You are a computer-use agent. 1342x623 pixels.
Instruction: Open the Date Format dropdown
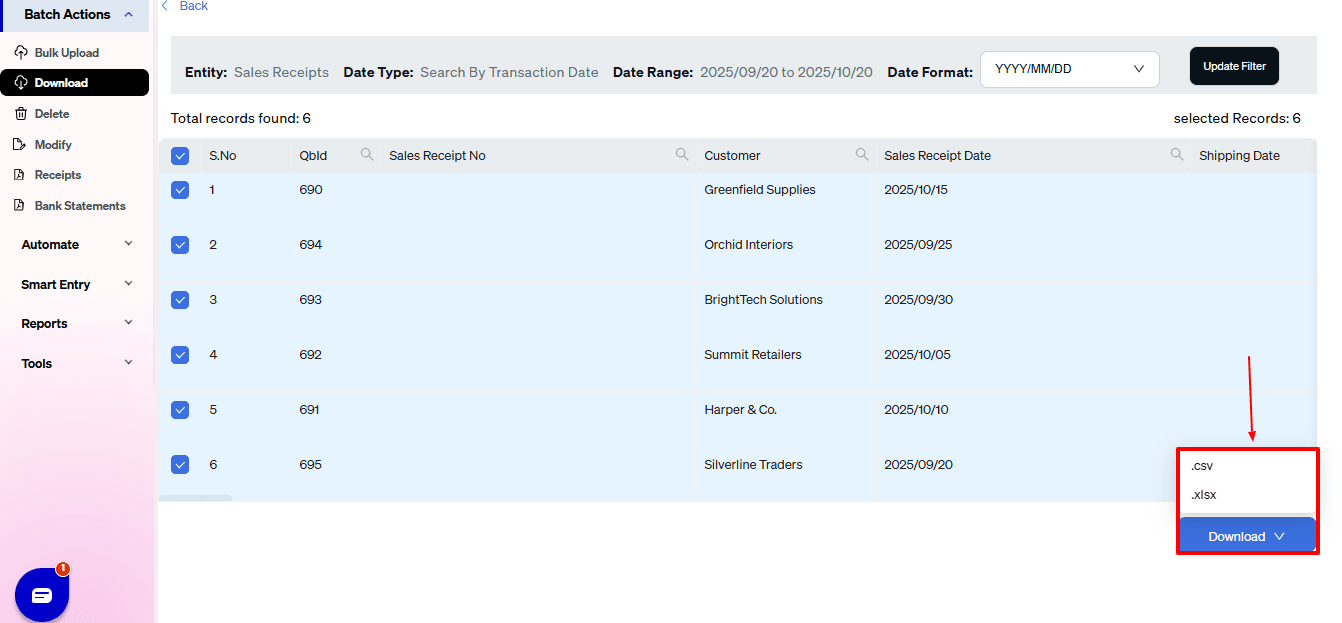pyautogui.click(x=1069, y=69)
